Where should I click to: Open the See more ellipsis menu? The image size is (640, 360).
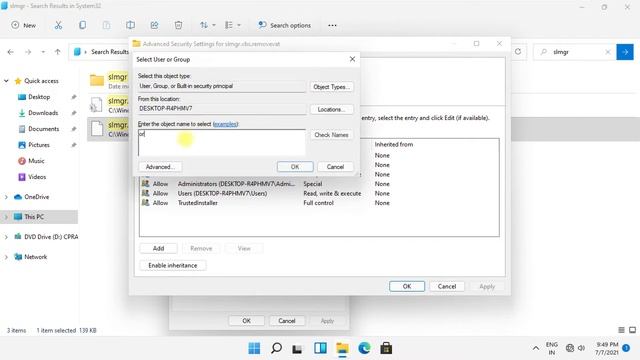[x=332, y=25]
